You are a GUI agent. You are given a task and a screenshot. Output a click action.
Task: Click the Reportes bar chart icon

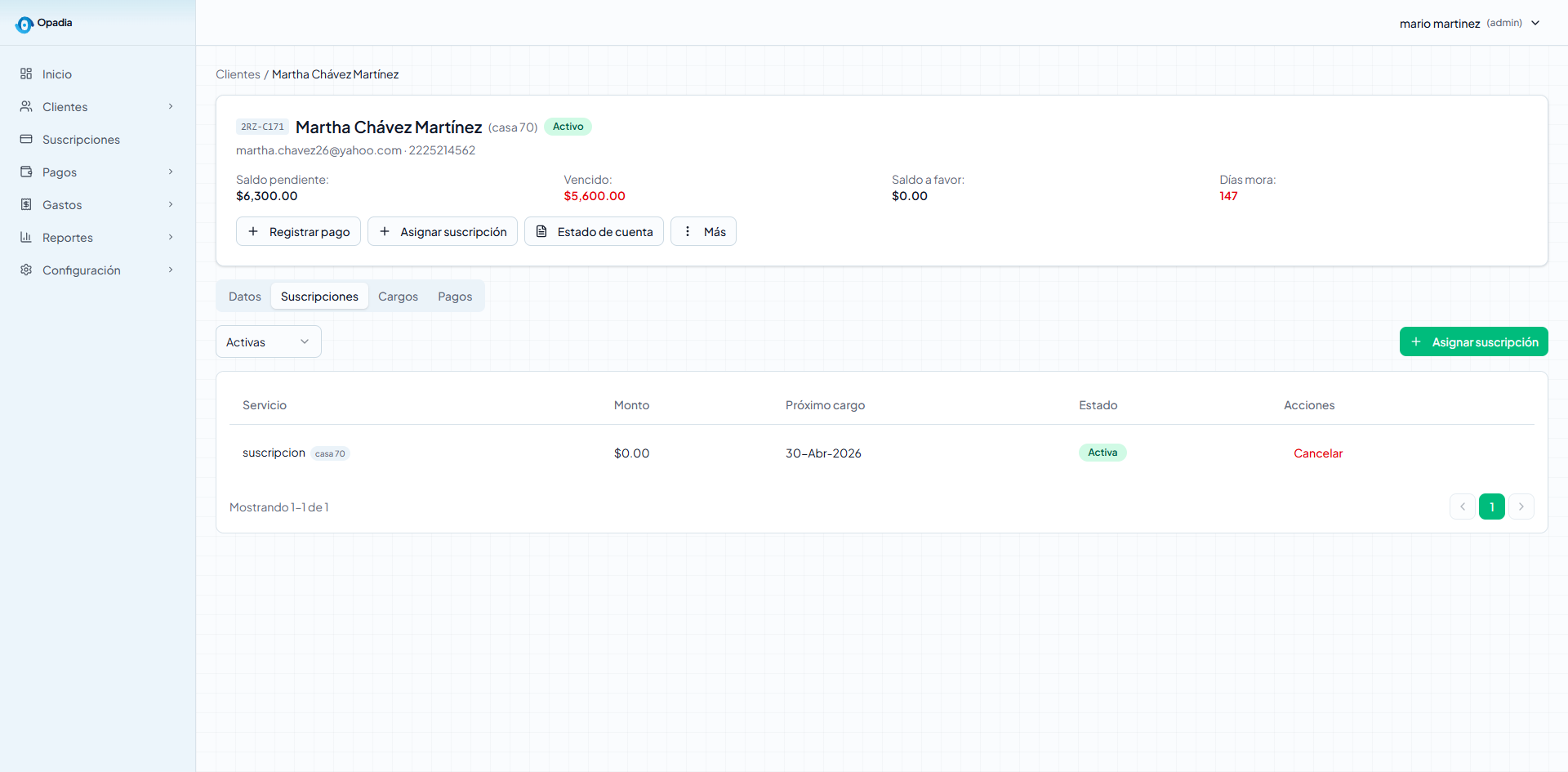point(26,237)
